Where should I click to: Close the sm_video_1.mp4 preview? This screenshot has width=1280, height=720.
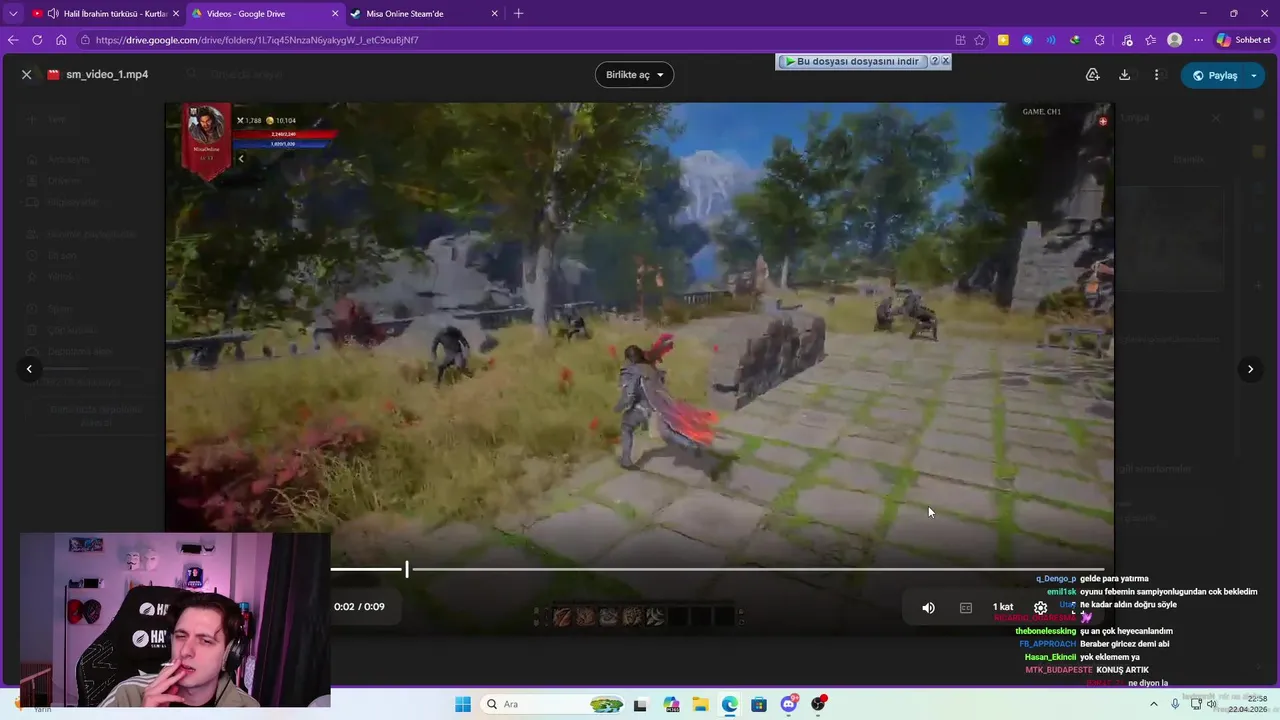click(27, 75)
